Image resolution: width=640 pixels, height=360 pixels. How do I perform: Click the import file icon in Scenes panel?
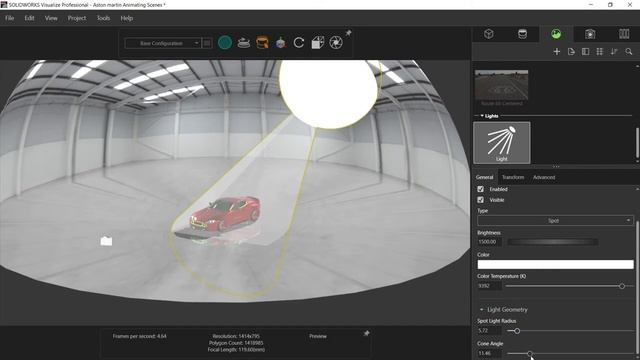click(x=571, y=51)
